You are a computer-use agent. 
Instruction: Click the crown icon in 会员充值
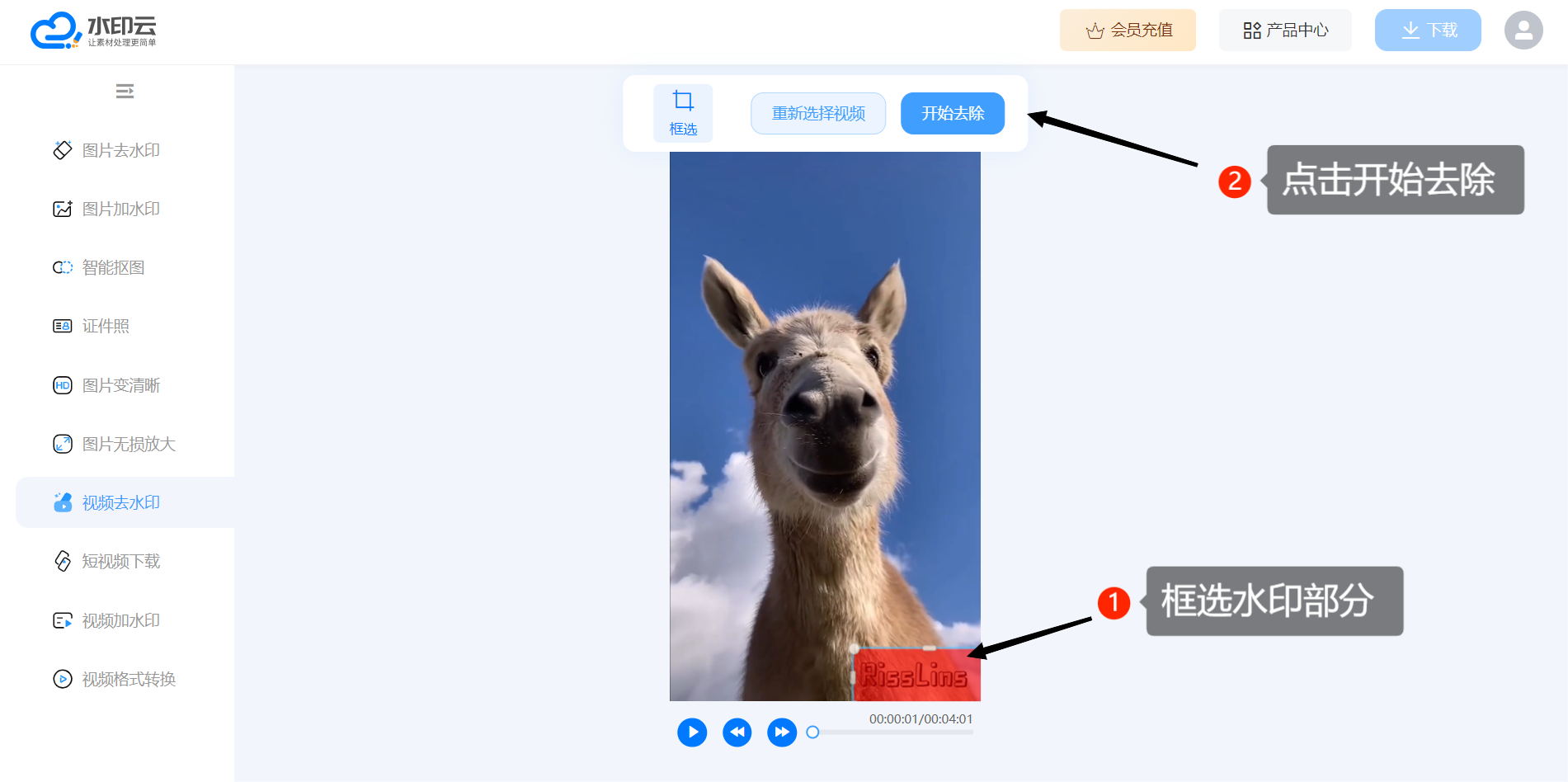coord(1095,31)
